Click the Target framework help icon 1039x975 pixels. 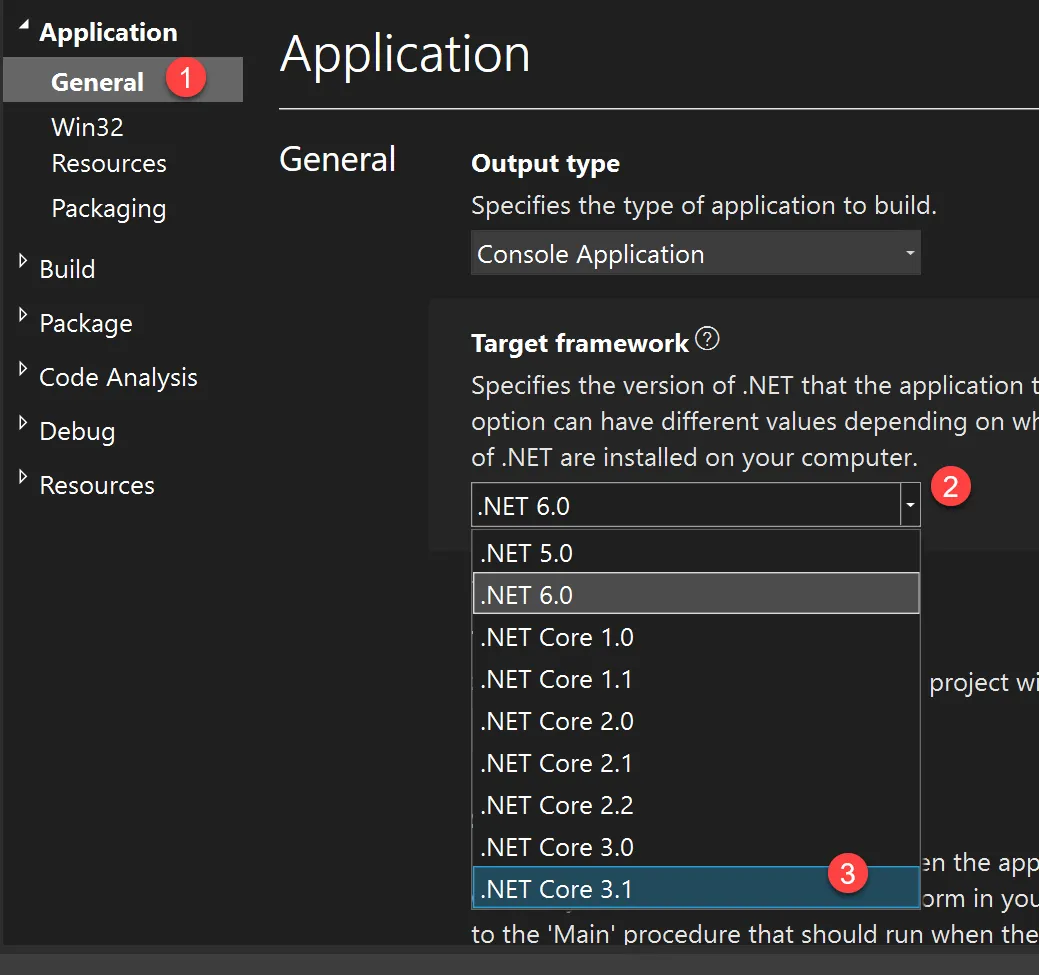[707, 340]
